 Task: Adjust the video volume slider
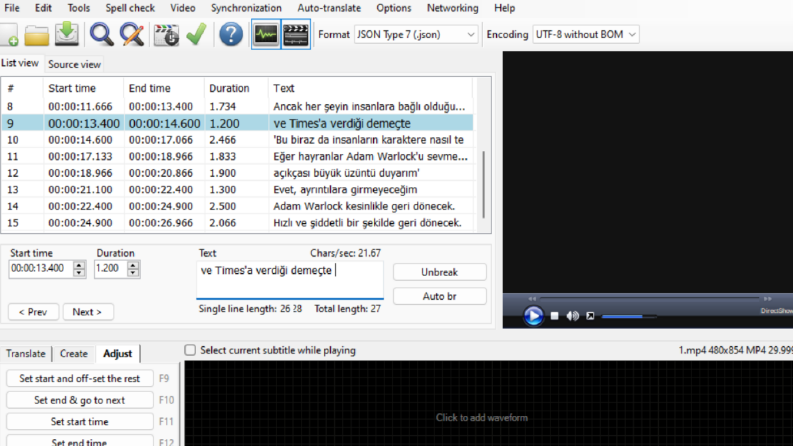[629, 316]
